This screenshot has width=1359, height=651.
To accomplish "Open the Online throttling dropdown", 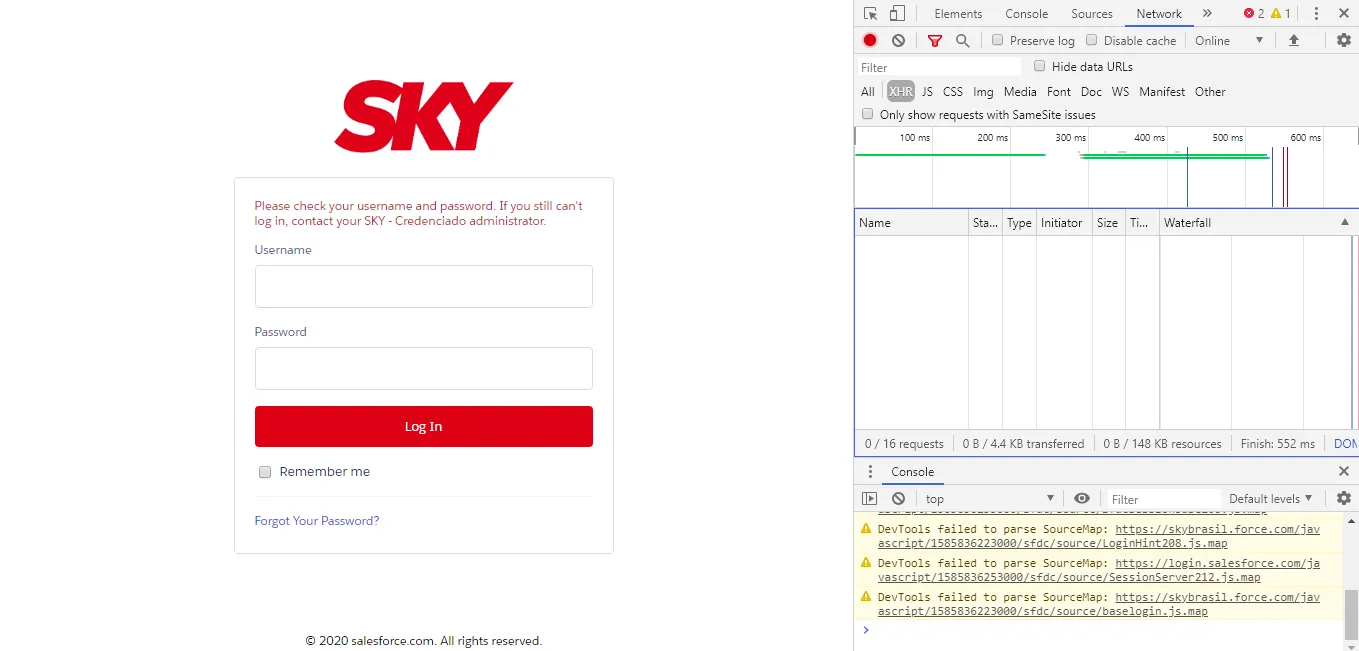I will click(x=1229, y=40).
